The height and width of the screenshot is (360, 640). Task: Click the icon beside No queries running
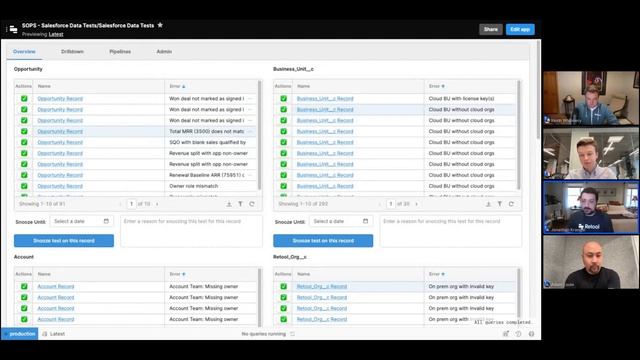(292, 334)
